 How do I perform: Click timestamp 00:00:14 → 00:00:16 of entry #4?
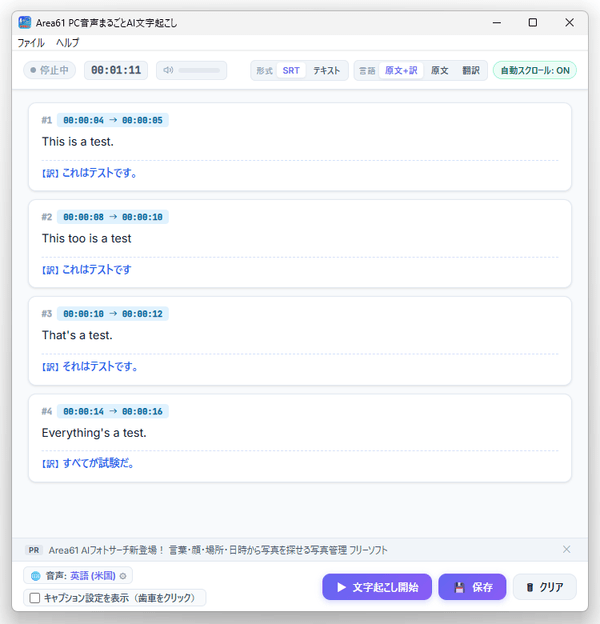[x=113, y=411]
